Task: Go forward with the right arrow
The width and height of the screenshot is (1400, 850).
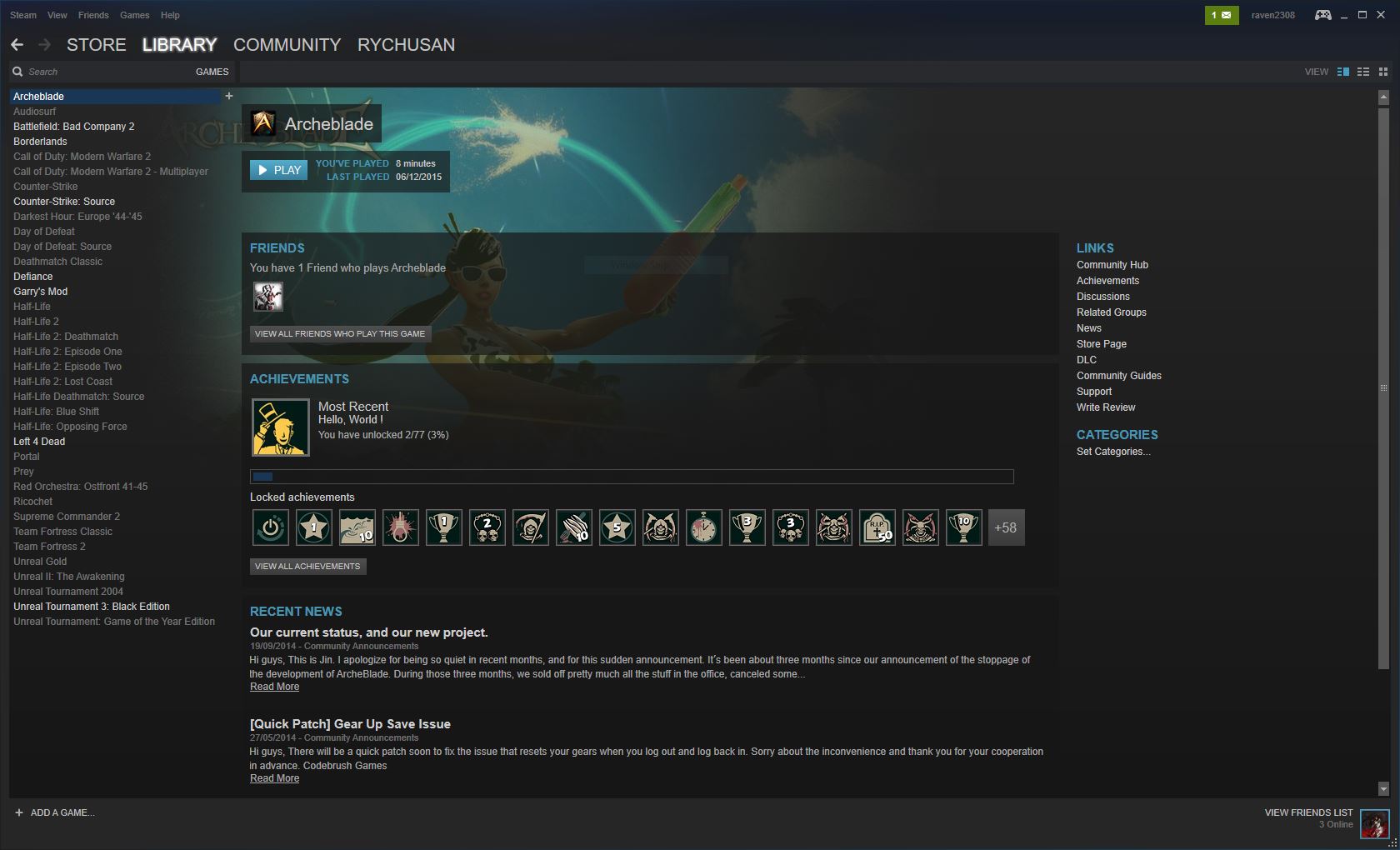Action: (x=44, y=45)
